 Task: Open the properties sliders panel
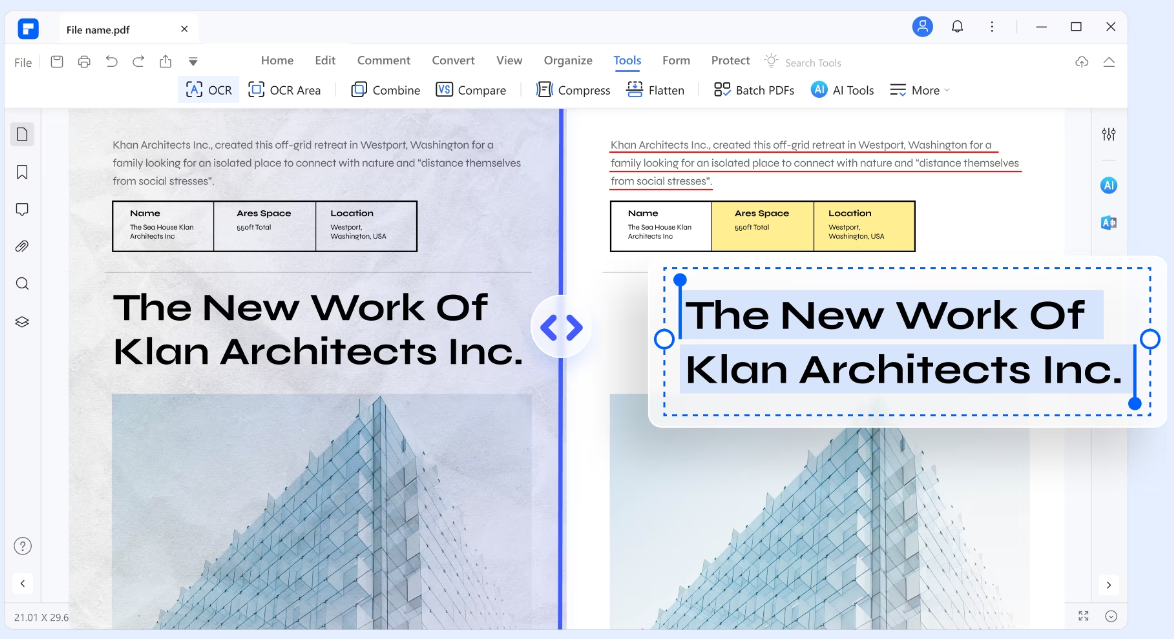tap(1109, 134)
